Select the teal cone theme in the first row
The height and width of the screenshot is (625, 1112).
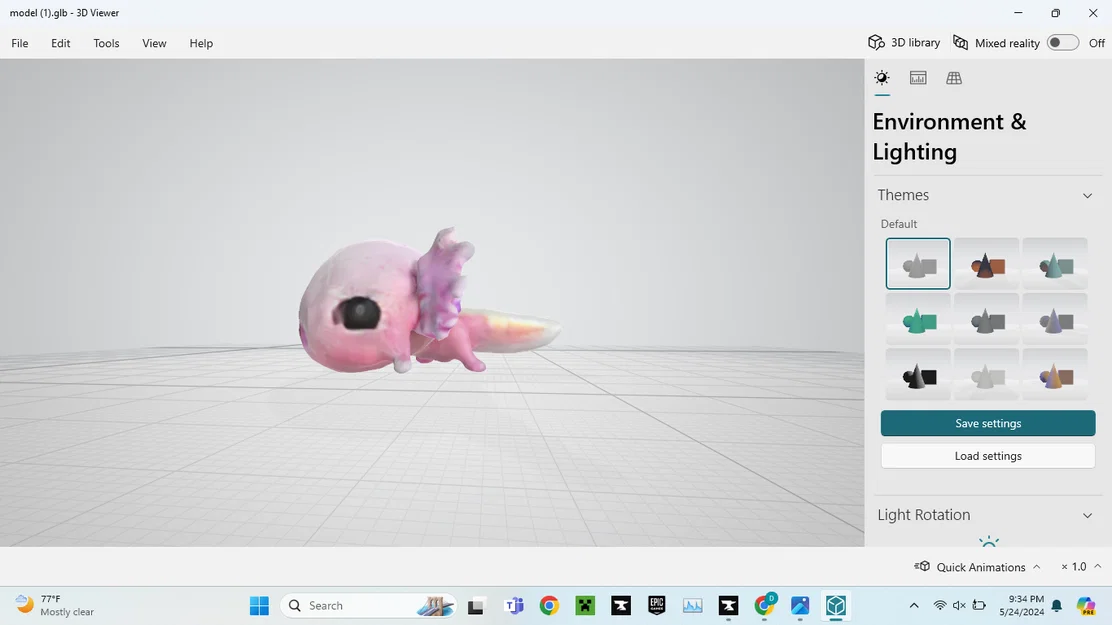tap(1055, 263)
